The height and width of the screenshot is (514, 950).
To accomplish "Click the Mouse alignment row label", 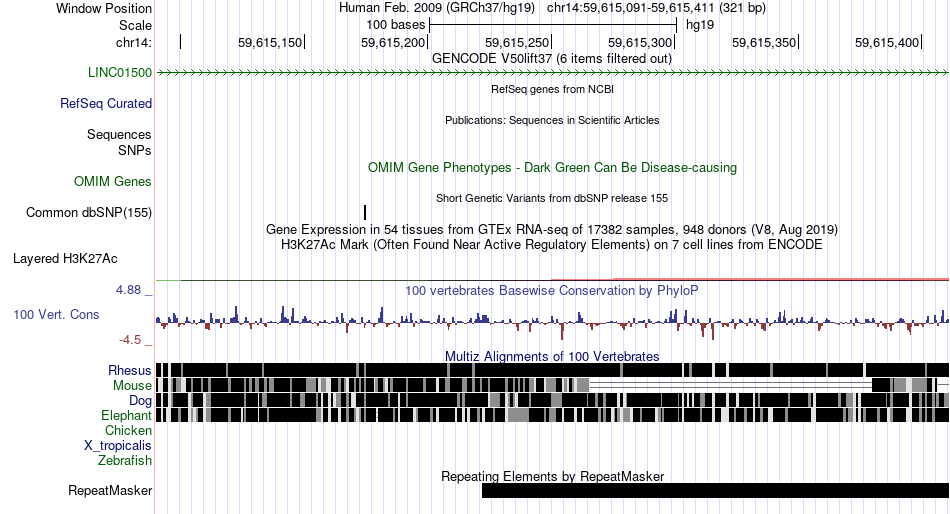I will [x=132, y=386].
